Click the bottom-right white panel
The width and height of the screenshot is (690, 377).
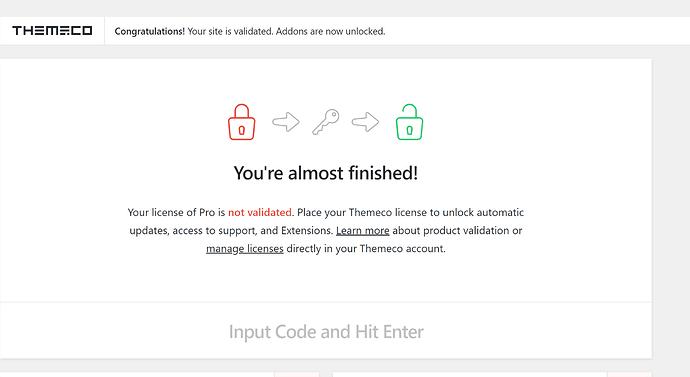point(470,375)
